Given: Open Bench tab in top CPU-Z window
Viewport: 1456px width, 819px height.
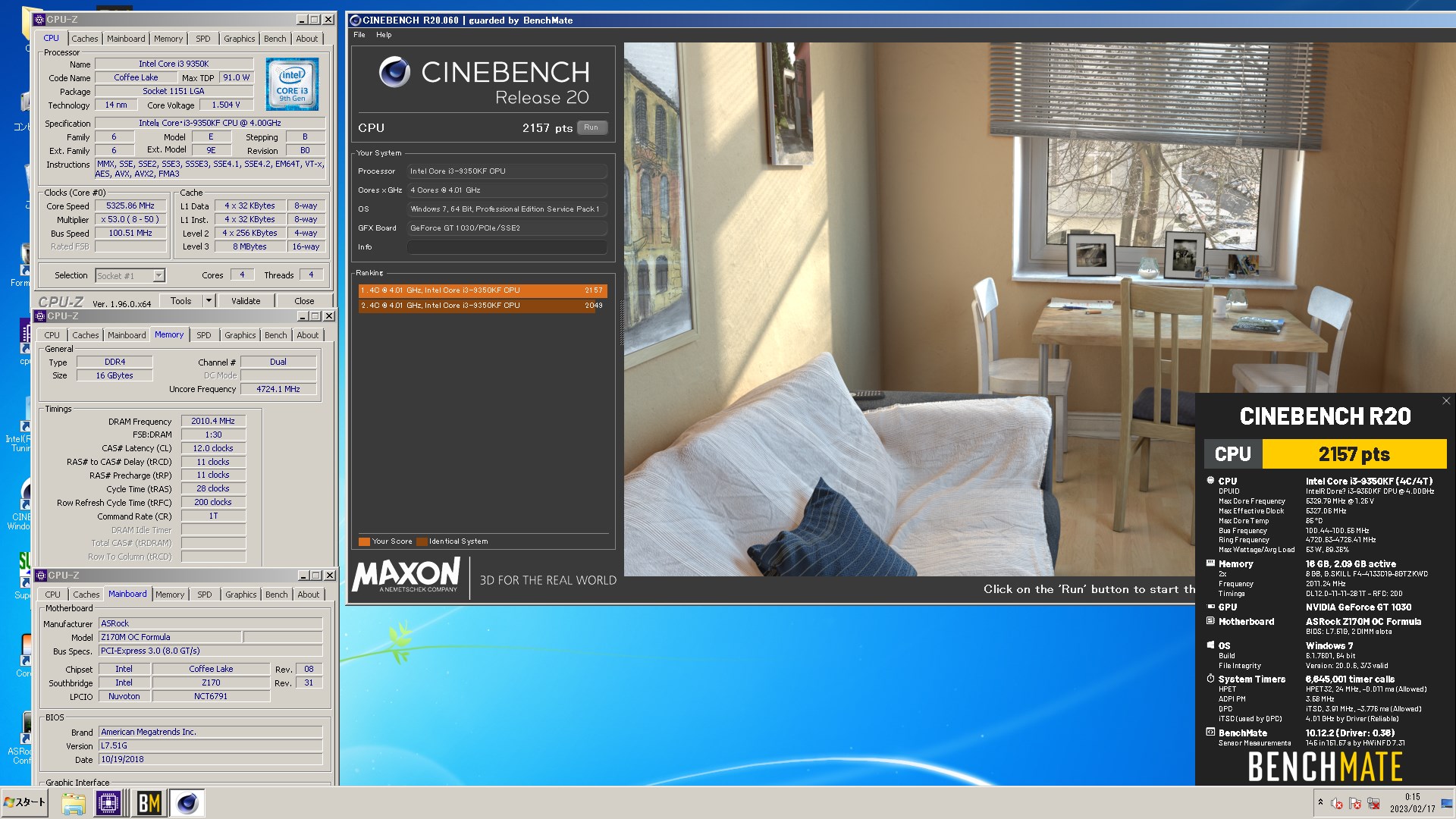Looking at the screenshot, I should click(275, 39).
